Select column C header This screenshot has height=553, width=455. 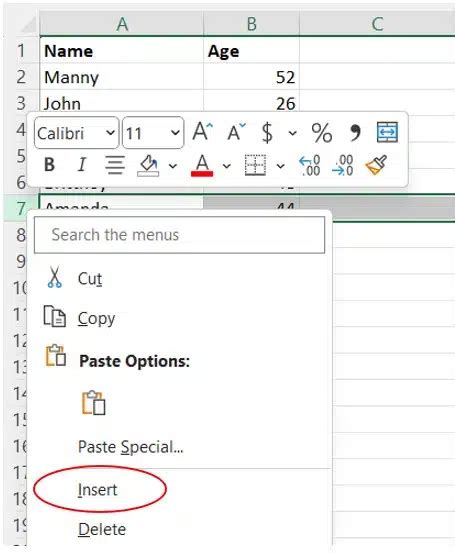377,24
